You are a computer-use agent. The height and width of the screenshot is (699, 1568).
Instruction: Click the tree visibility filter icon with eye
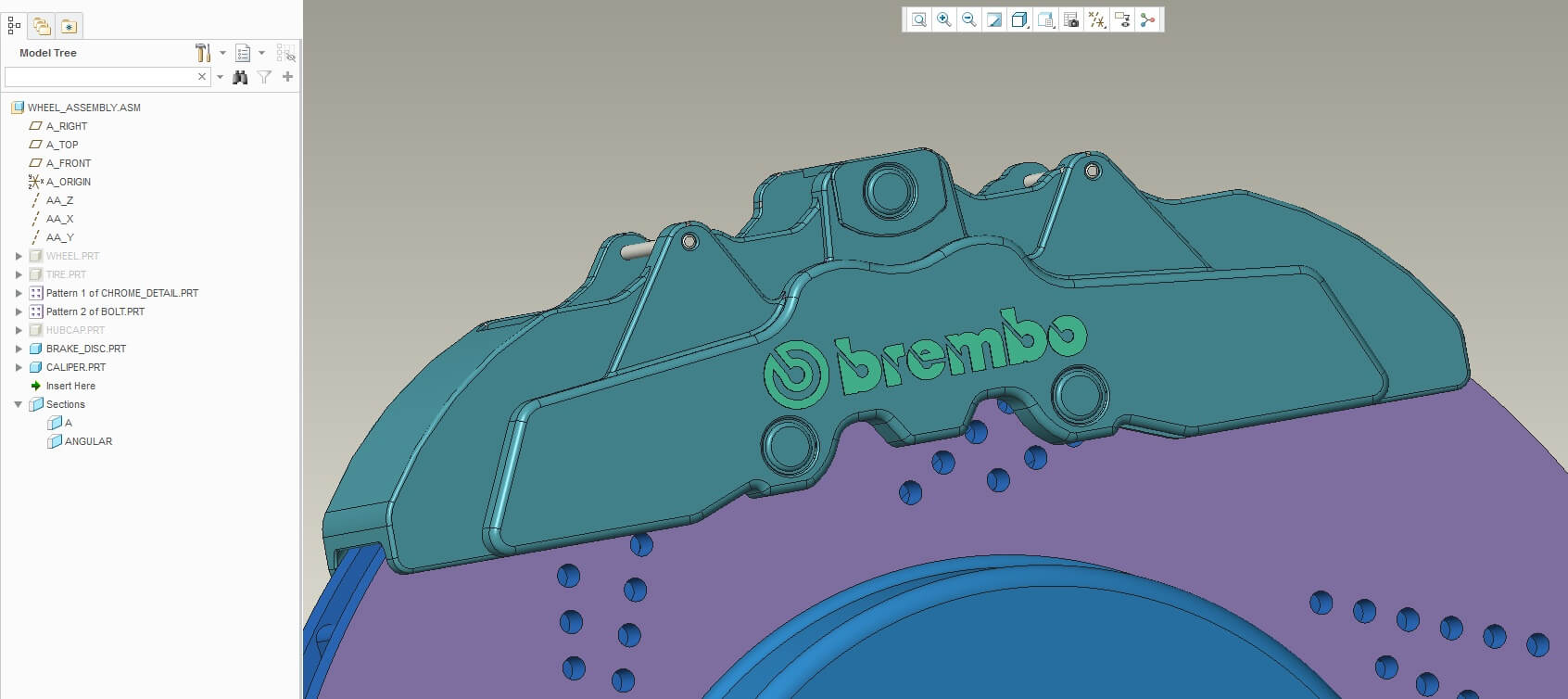tap(285, 53)
